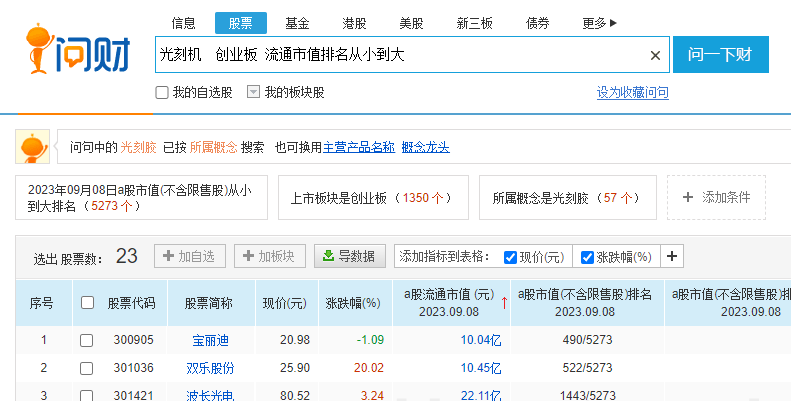Click the 490/5273 ranking cell
This screenshot has height=401, width=791.
pos(587,340)
